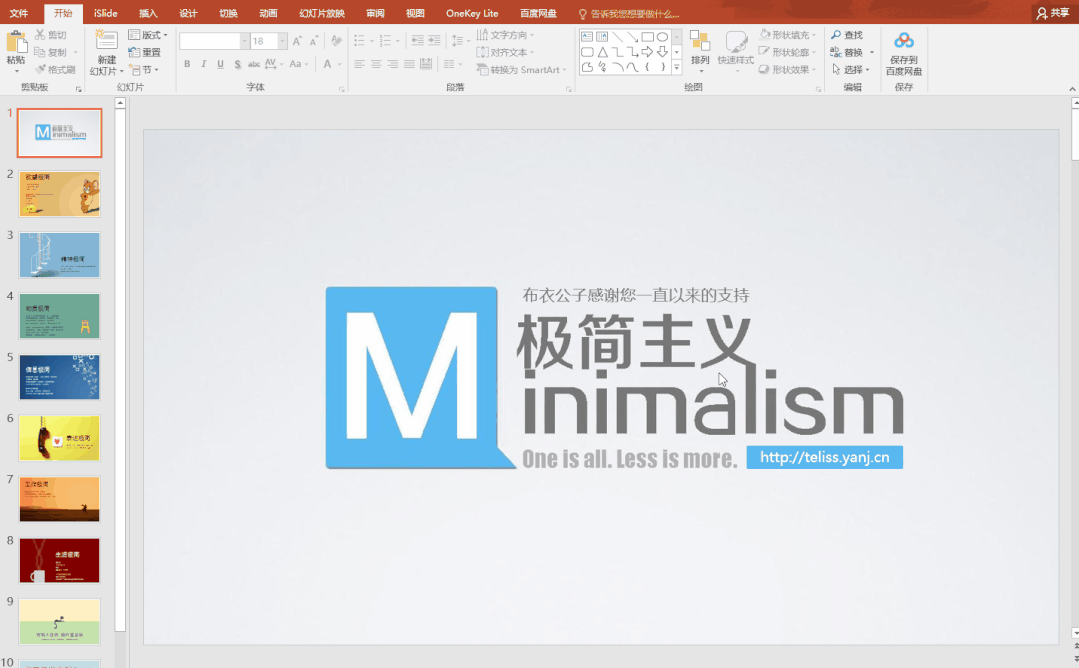
Task: Switch to the Insert (插入) tab
Action: (148, 13)
